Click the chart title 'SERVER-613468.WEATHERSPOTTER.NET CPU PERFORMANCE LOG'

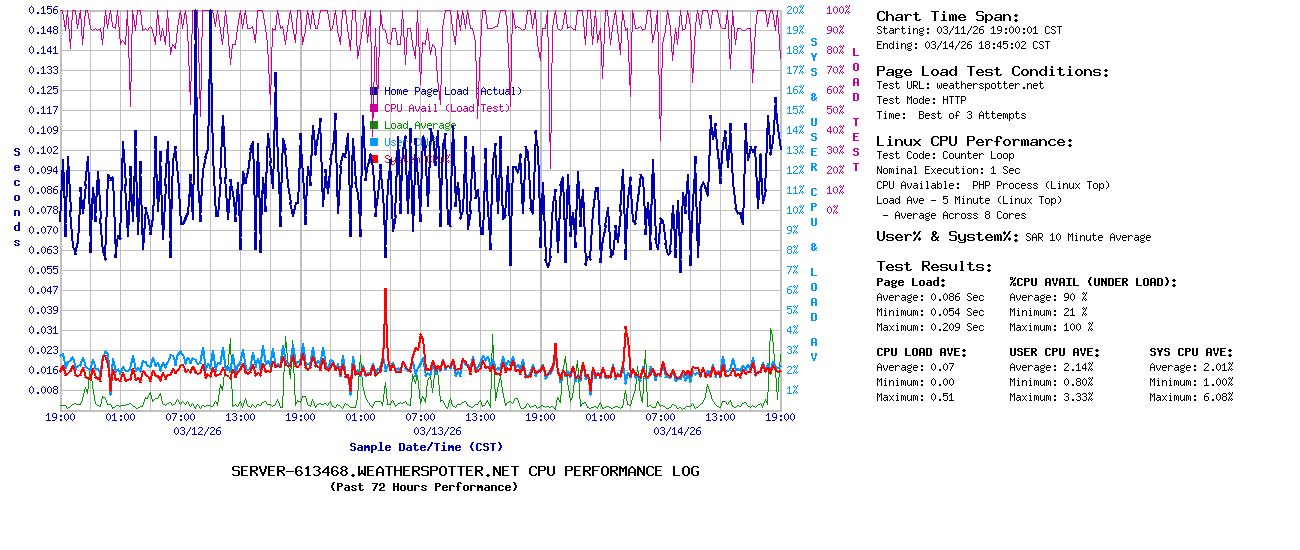[x=465, y=471]
